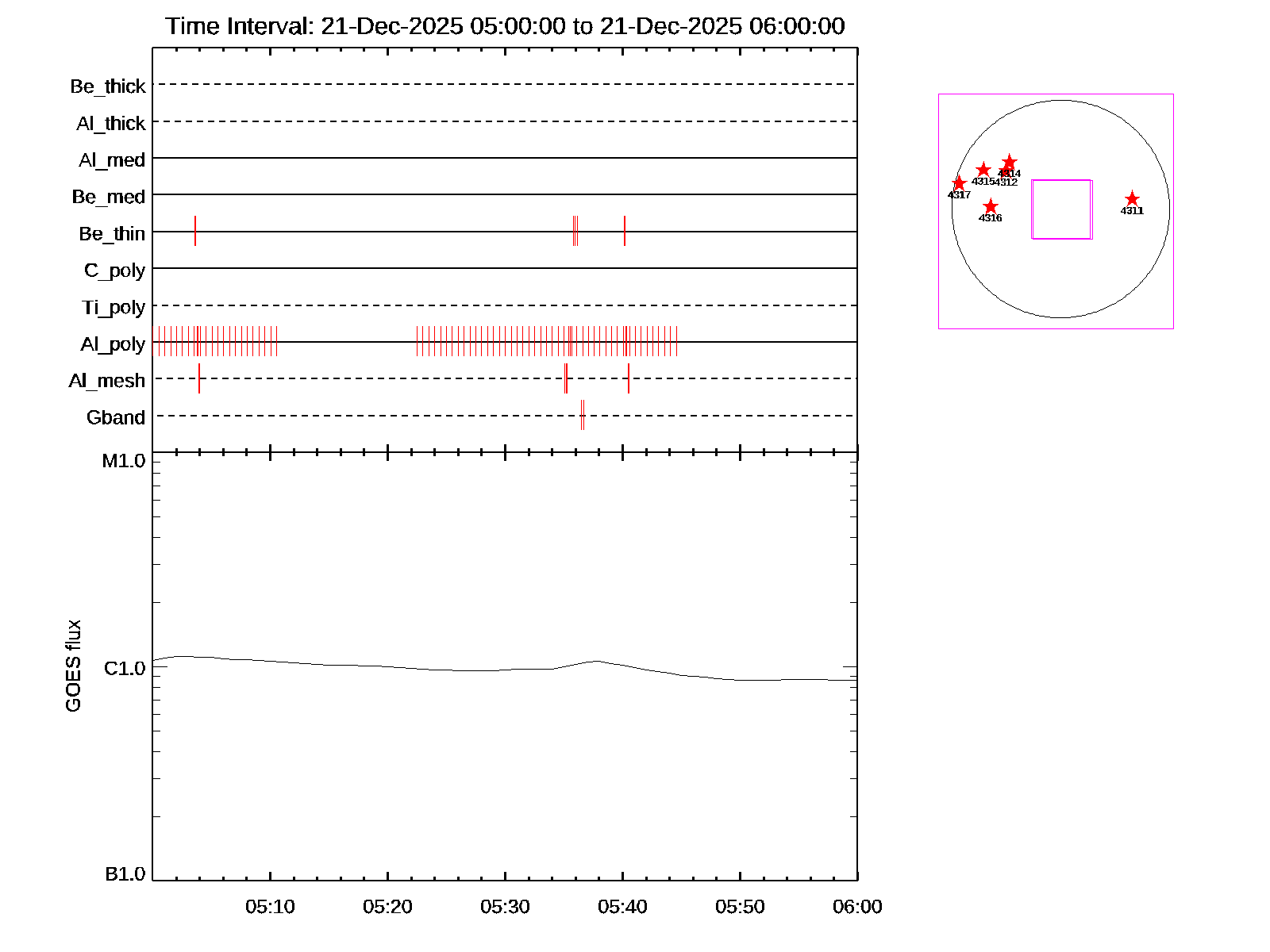Image resolution: width=1270 pixels, height=952 pixels.
Task: Select the Al_poly filter label
Action: coord(113,344)
